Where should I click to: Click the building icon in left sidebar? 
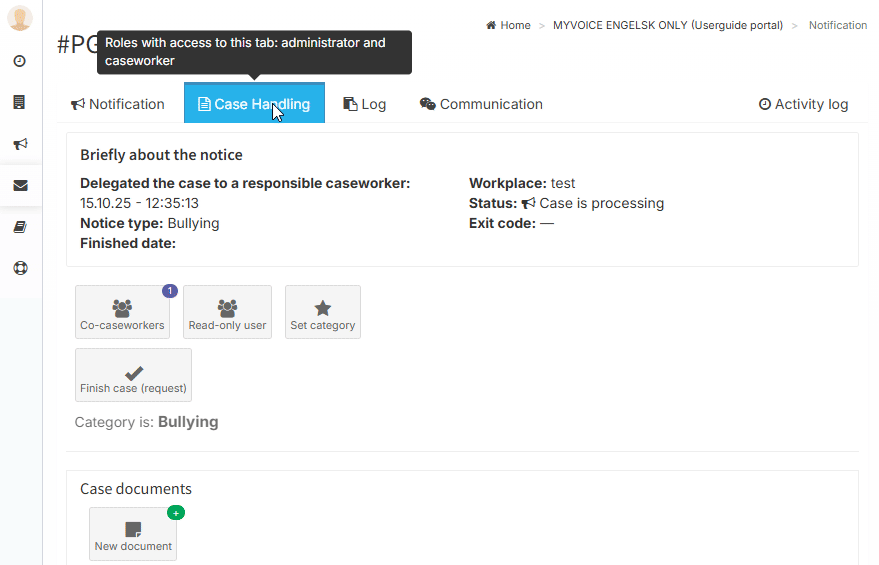[20, 102]
